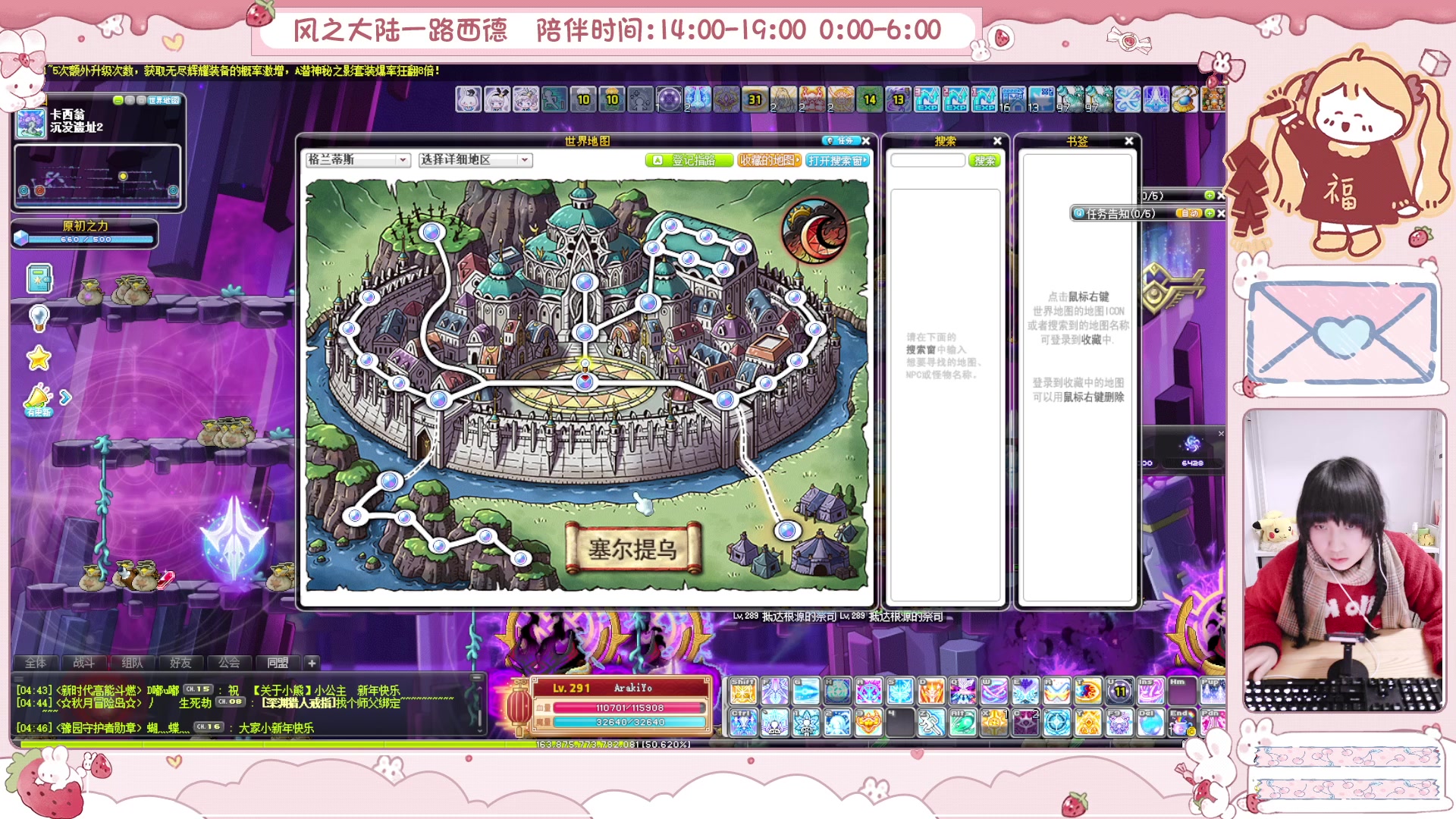This screenshot has height=819, width=1456.
Task: Switch chat to the 战斗 tab
Action: pos(83,663)
